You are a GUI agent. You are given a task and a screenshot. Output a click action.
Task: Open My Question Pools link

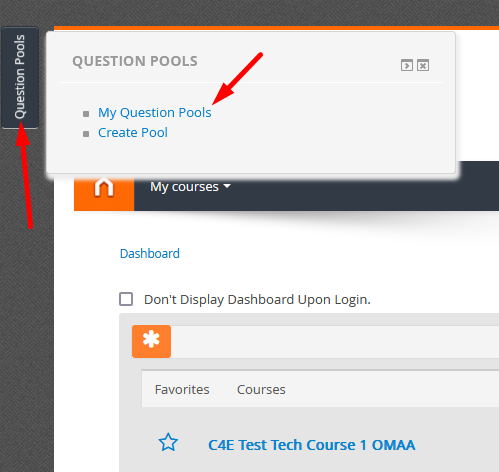click(x=155, y=113)
